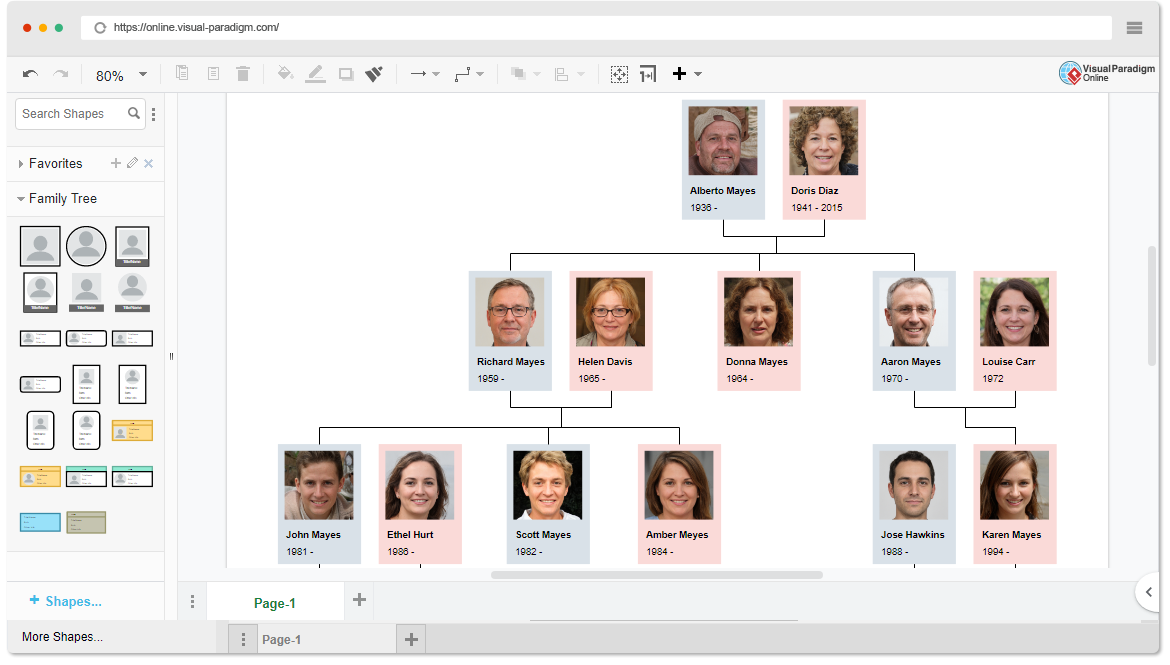
Task: Click the Delete icon in the toolbar
Action: (243, 73)
